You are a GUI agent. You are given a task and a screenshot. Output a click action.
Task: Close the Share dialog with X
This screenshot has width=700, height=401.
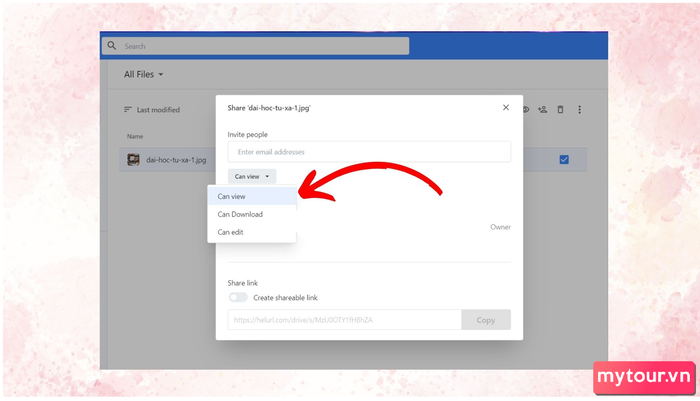click(x=506, y=107)
